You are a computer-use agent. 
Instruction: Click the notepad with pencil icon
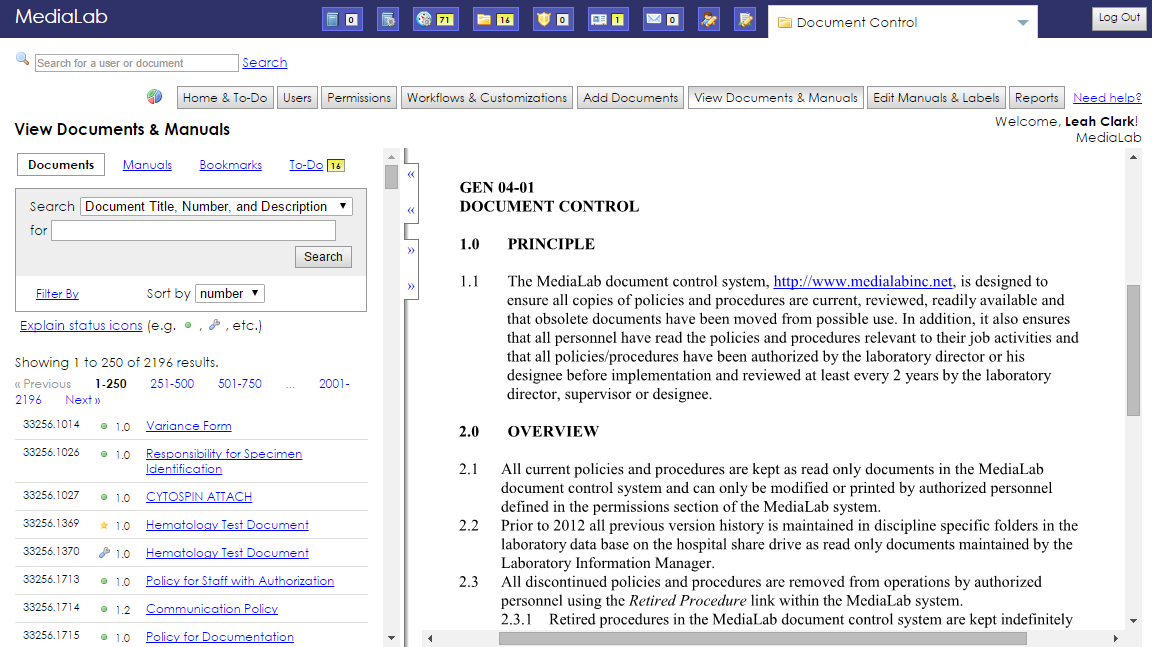pos(745,19)
